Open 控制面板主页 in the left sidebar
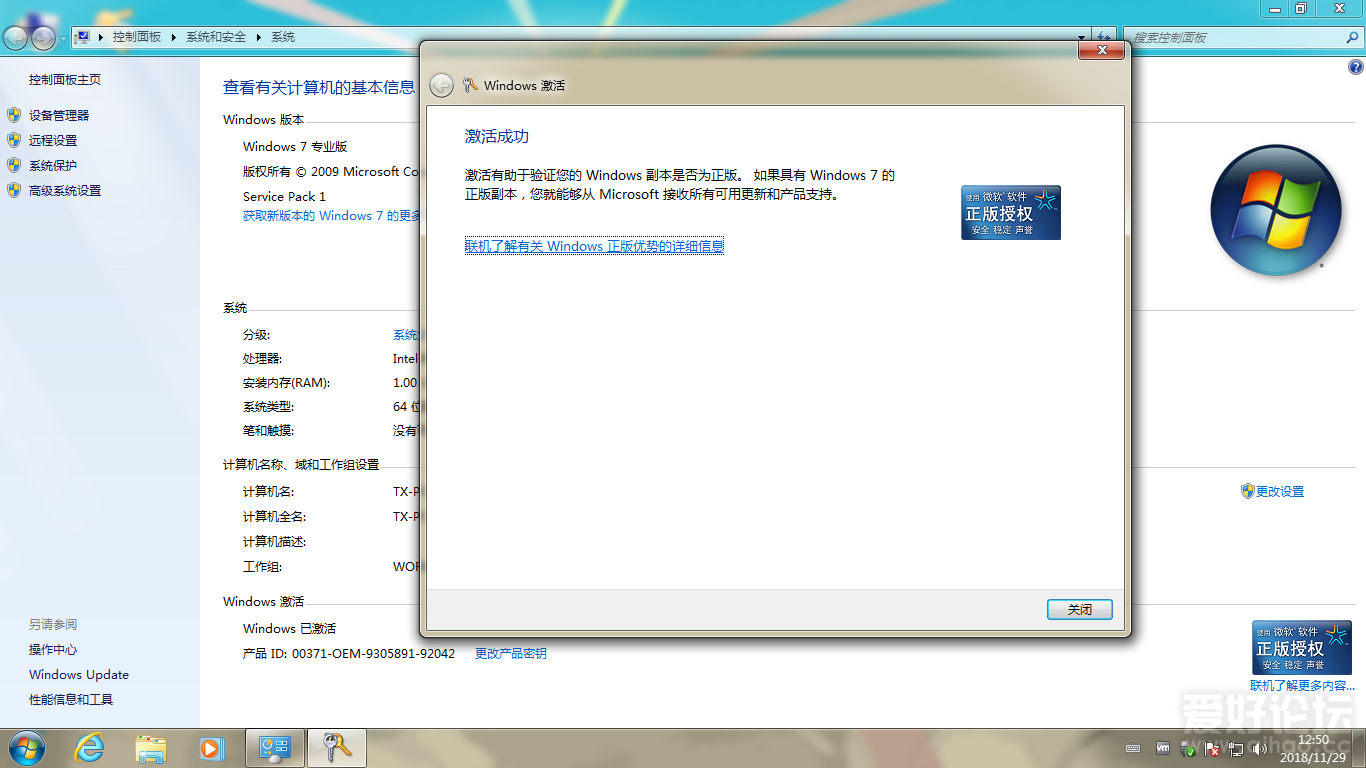1366x768 pixels. tap(65, 79)
